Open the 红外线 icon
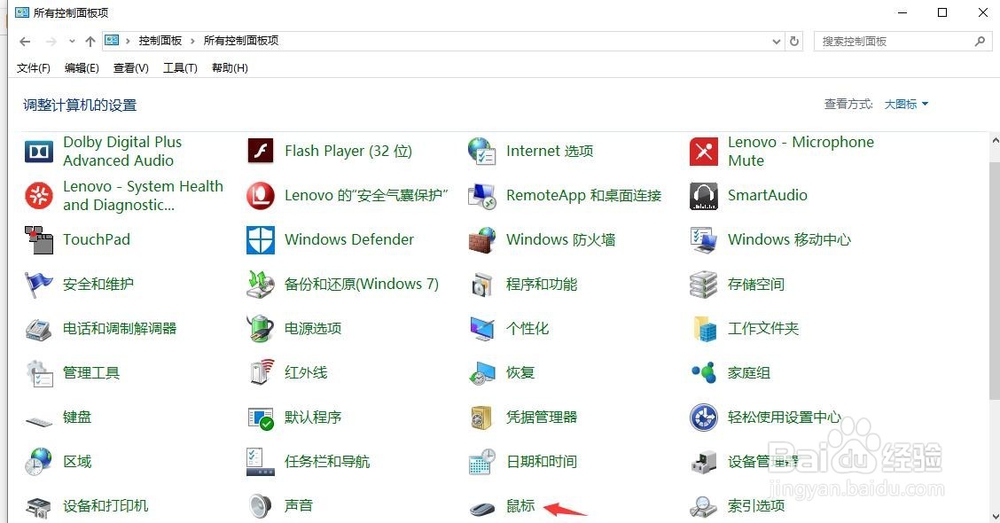 [260, 373]
